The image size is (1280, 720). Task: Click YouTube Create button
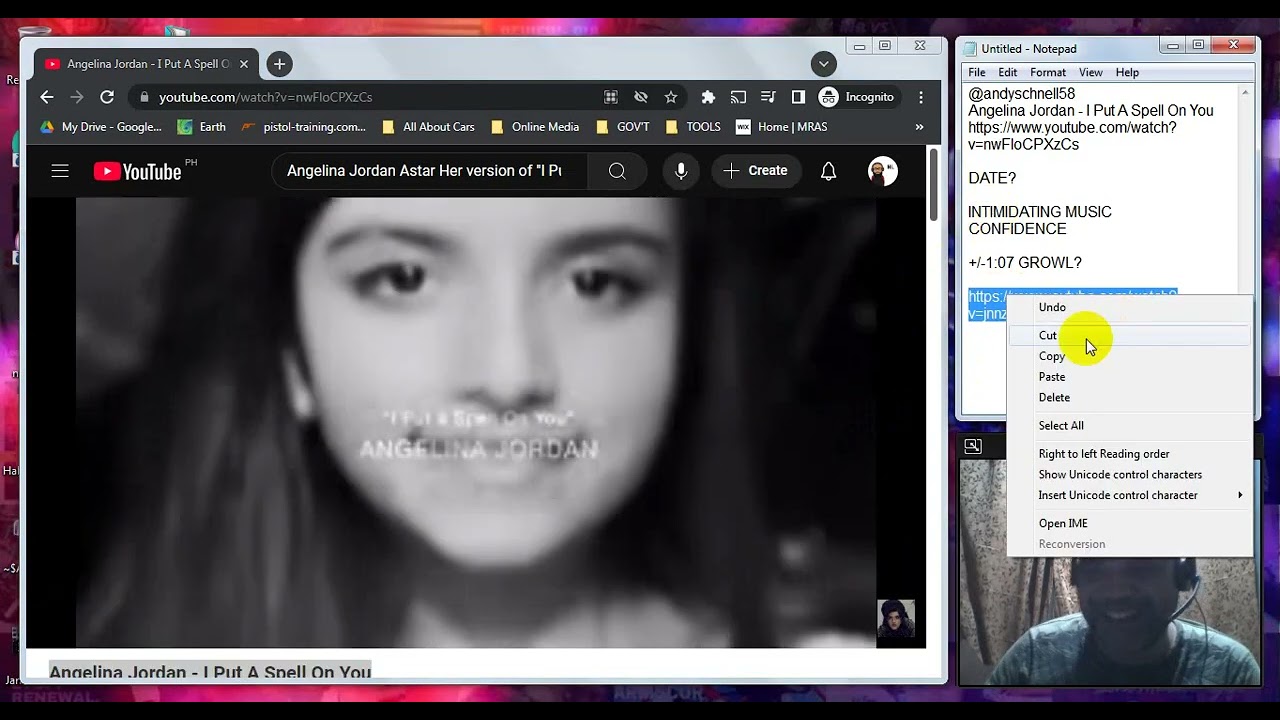point(756,171)
